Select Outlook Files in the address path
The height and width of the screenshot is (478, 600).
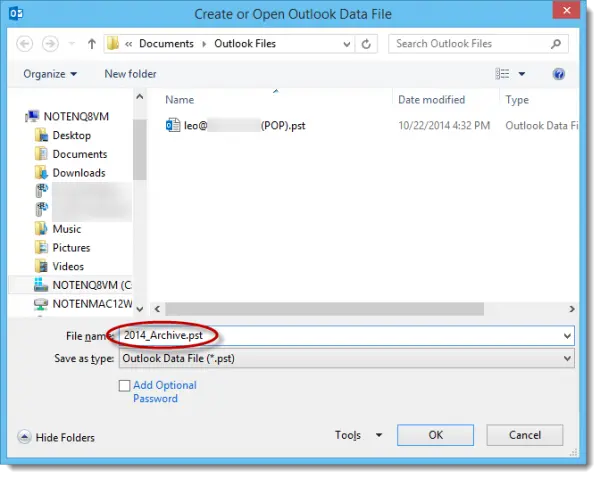(245, 44)
